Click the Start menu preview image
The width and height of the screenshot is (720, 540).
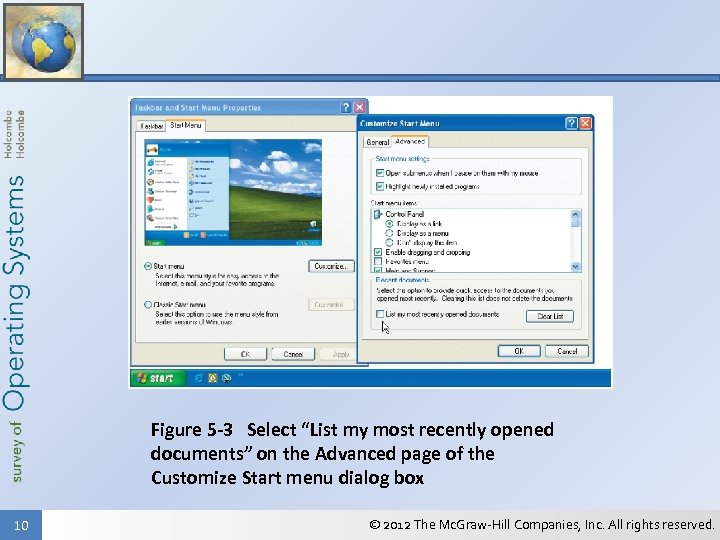pos(233,193)
